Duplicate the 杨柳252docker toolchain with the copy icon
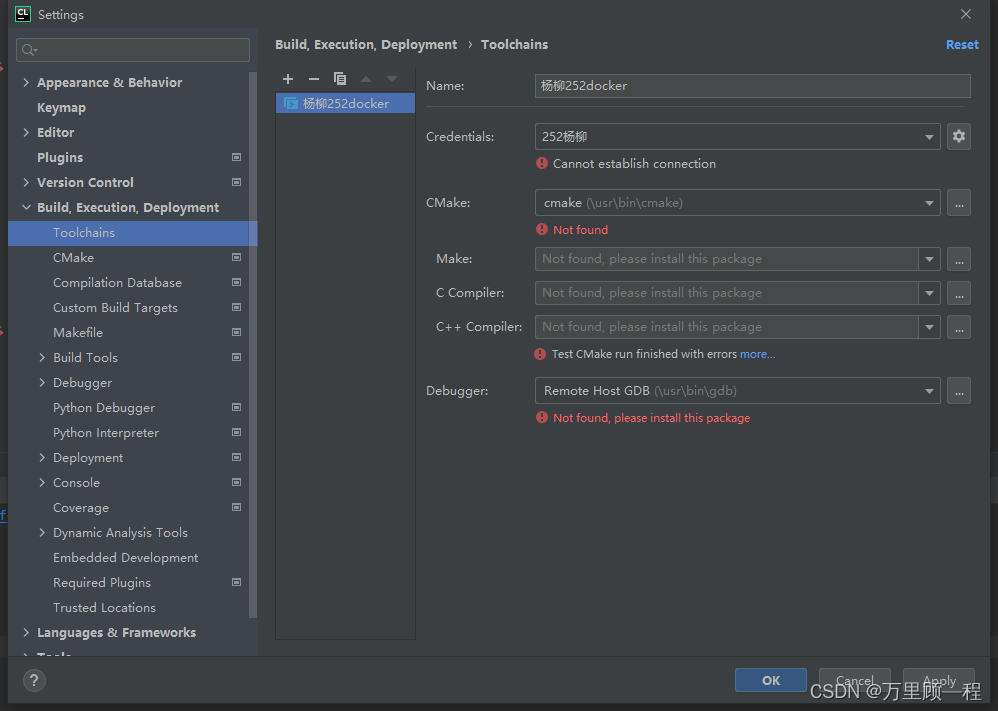This screenshot has width=998, height=711. (339, 79)
